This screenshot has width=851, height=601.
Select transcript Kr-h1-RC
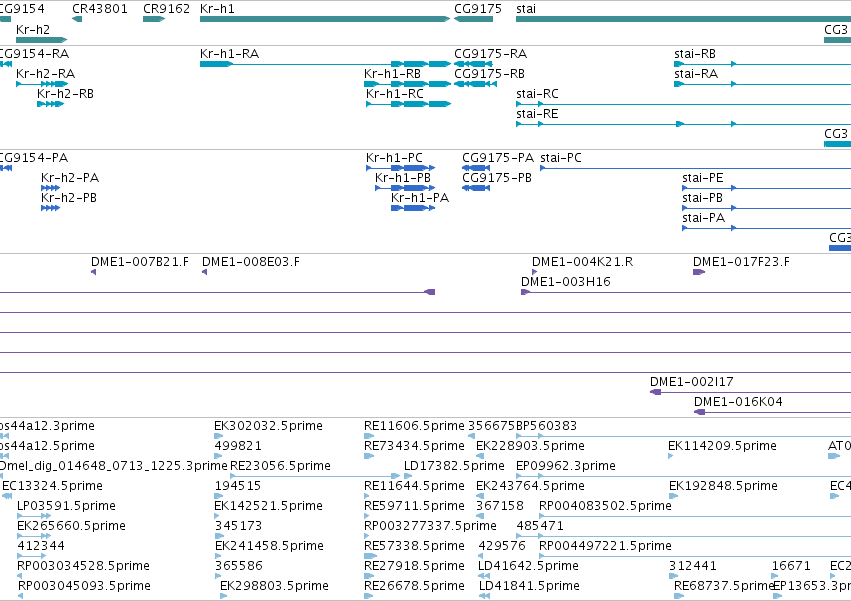(408, 104)
